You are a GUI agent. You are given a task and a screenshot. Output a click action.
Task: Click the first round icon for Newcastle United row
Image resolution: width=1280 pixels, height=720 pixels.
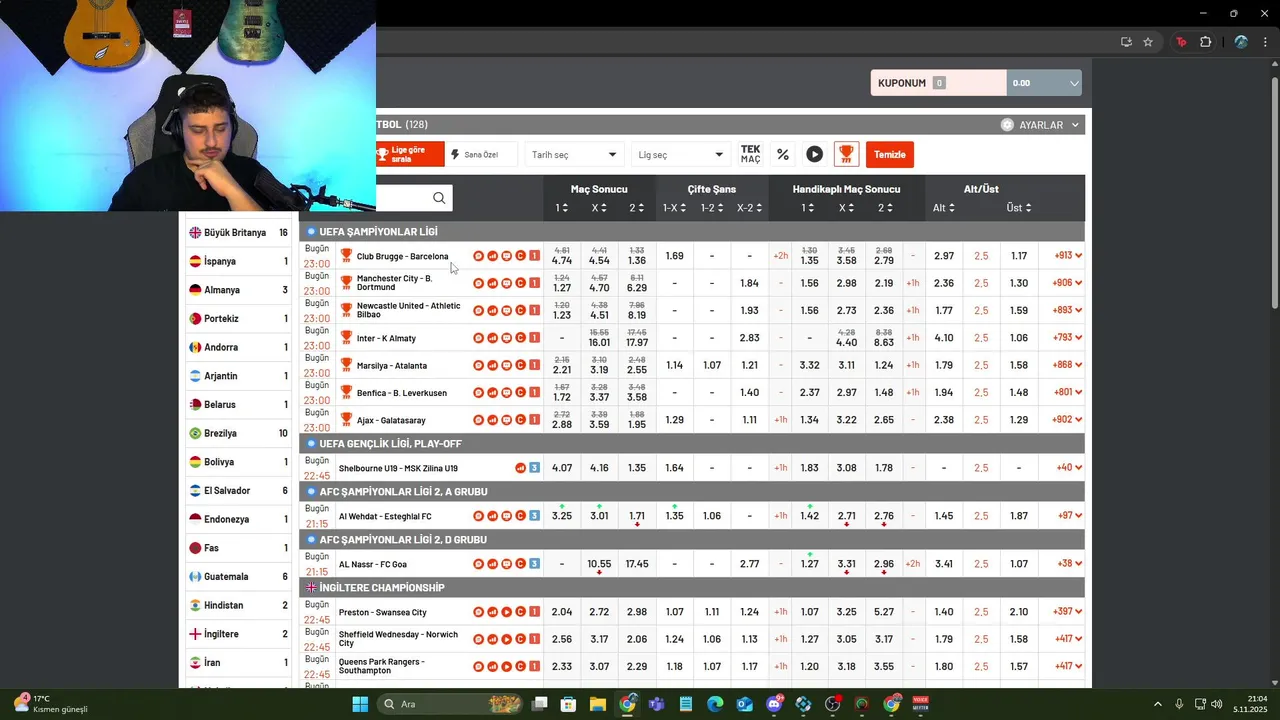(478, 311)
